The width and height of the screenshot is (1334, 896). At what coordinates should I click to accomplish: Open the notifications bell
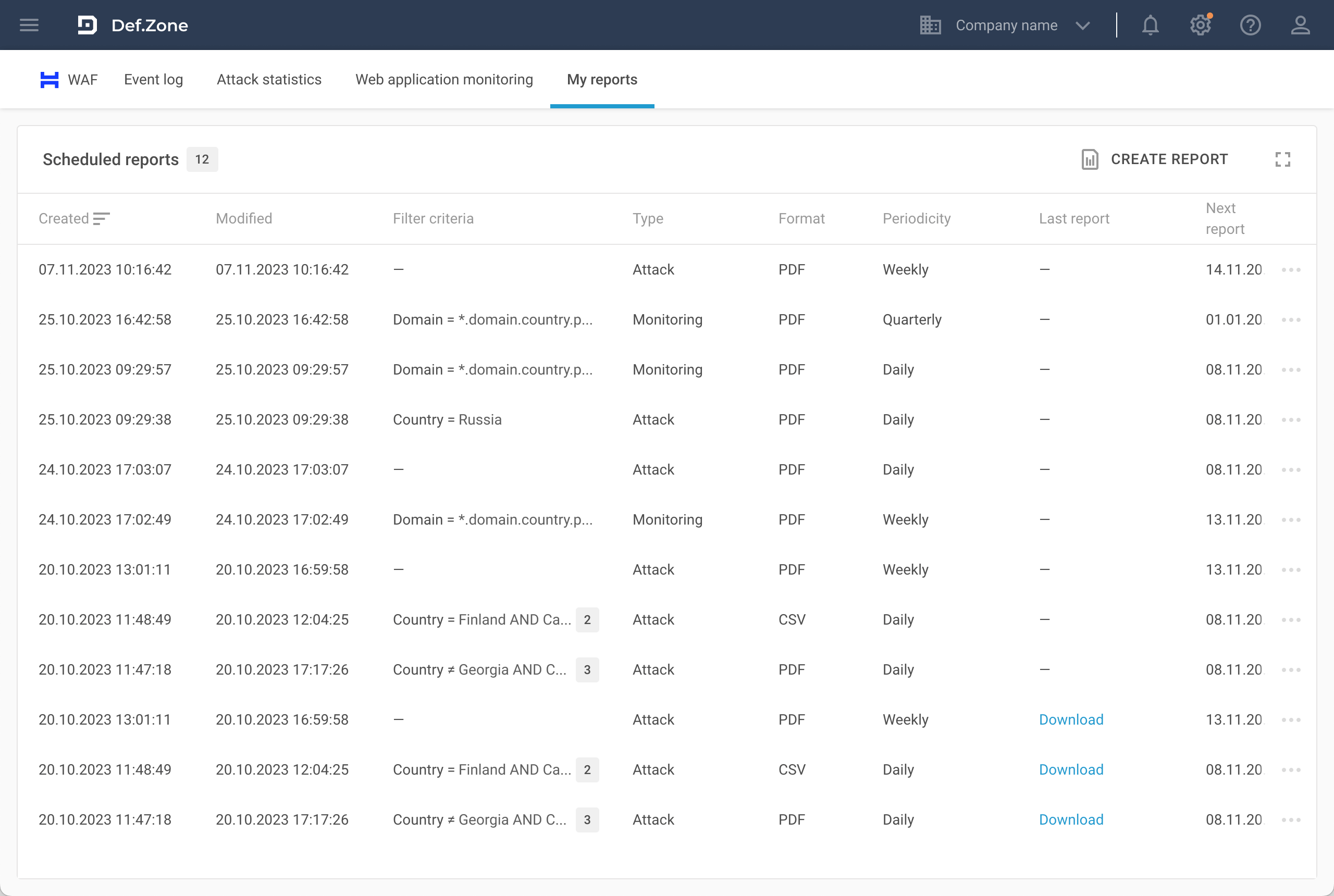click(x=1150, y=25)
